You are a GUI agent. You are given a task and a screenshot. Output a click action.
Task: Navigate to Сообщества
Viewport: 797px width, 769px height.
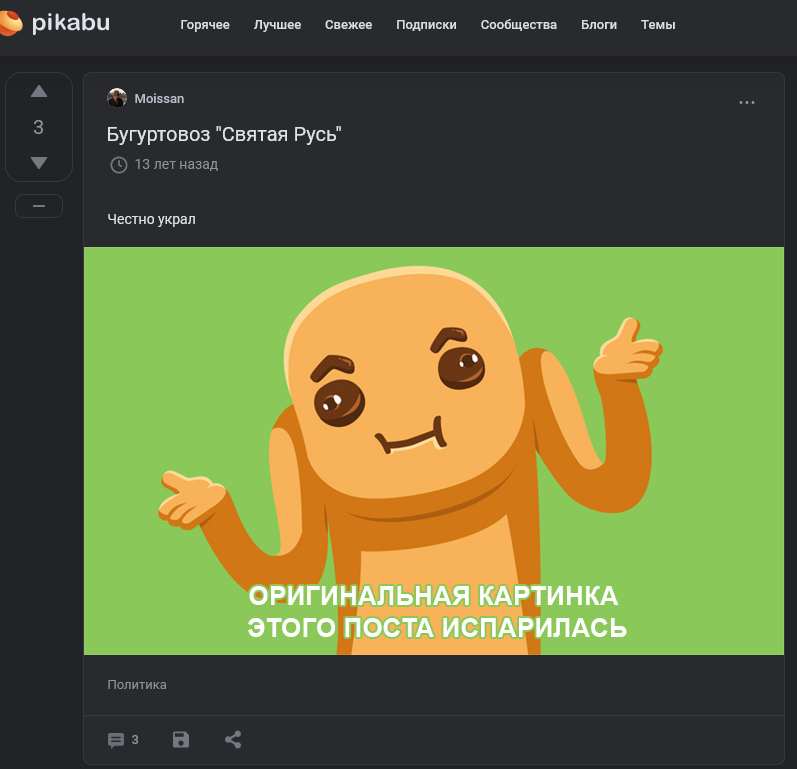click(x=518, y=25)
